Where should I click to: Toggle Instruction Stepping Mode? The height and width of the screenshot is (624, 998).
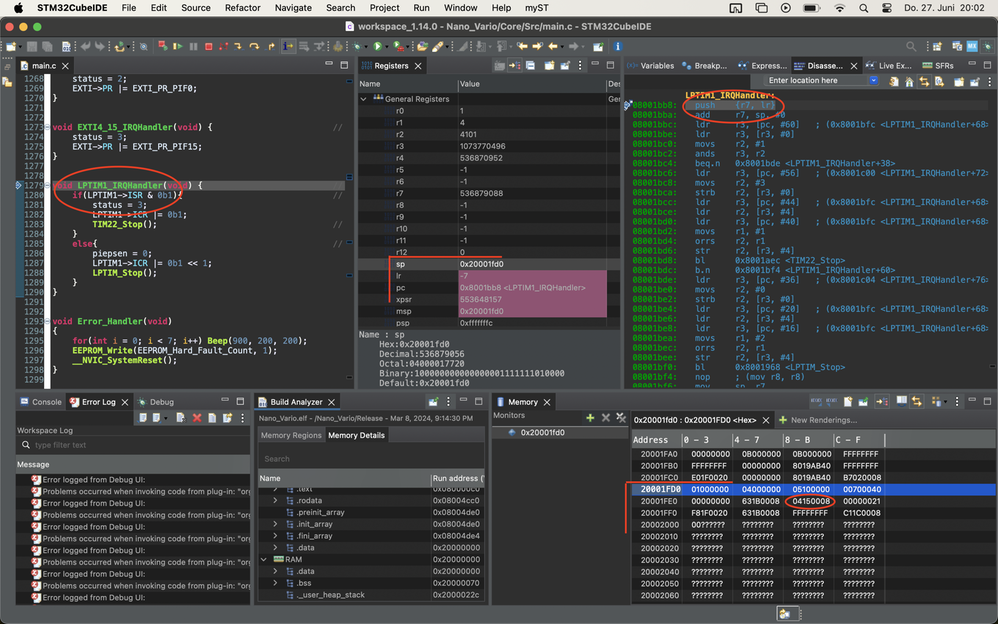click(288, 46)
